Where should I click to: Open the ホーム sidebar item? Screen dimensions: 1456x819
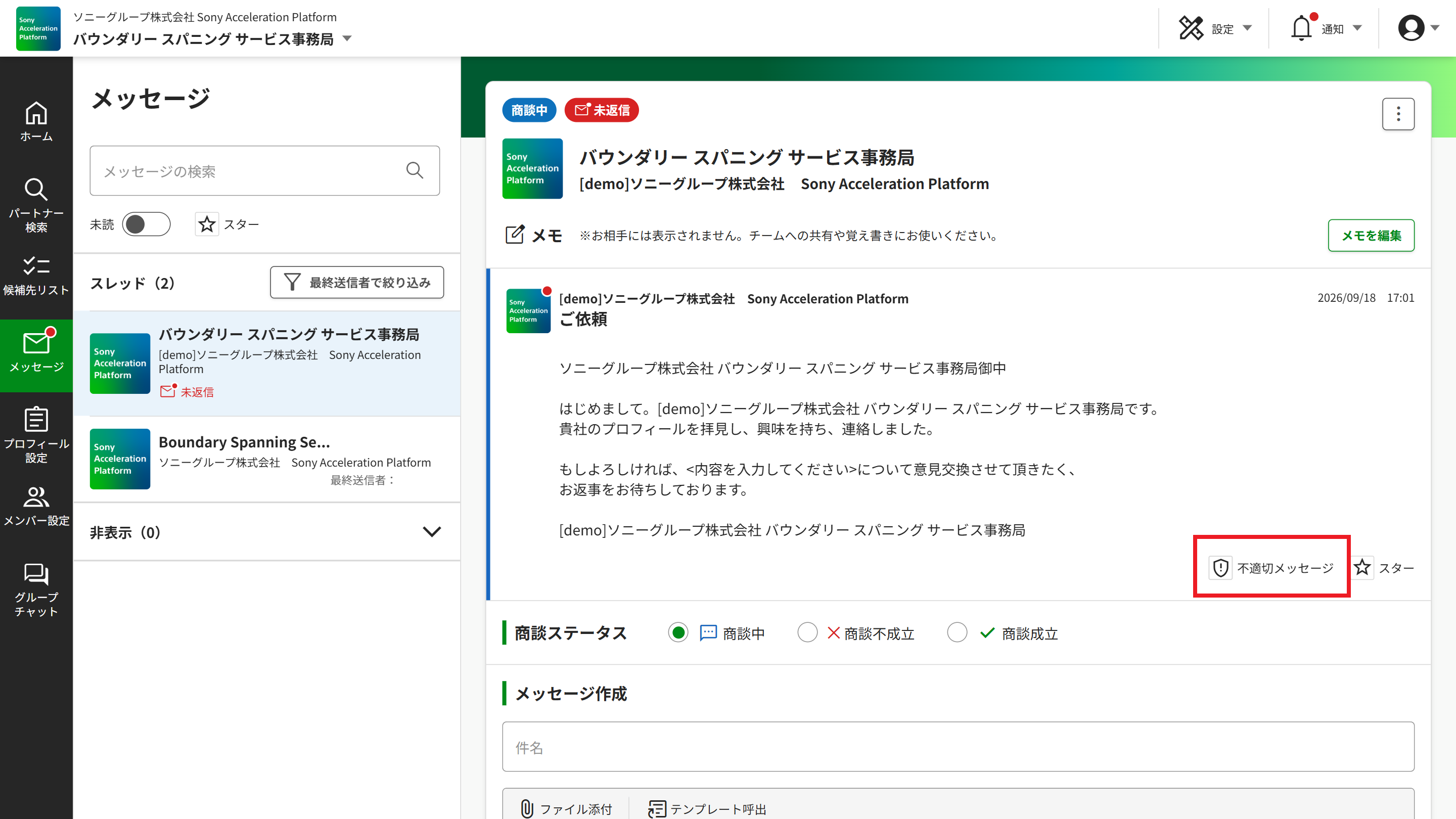pos(36,121)
